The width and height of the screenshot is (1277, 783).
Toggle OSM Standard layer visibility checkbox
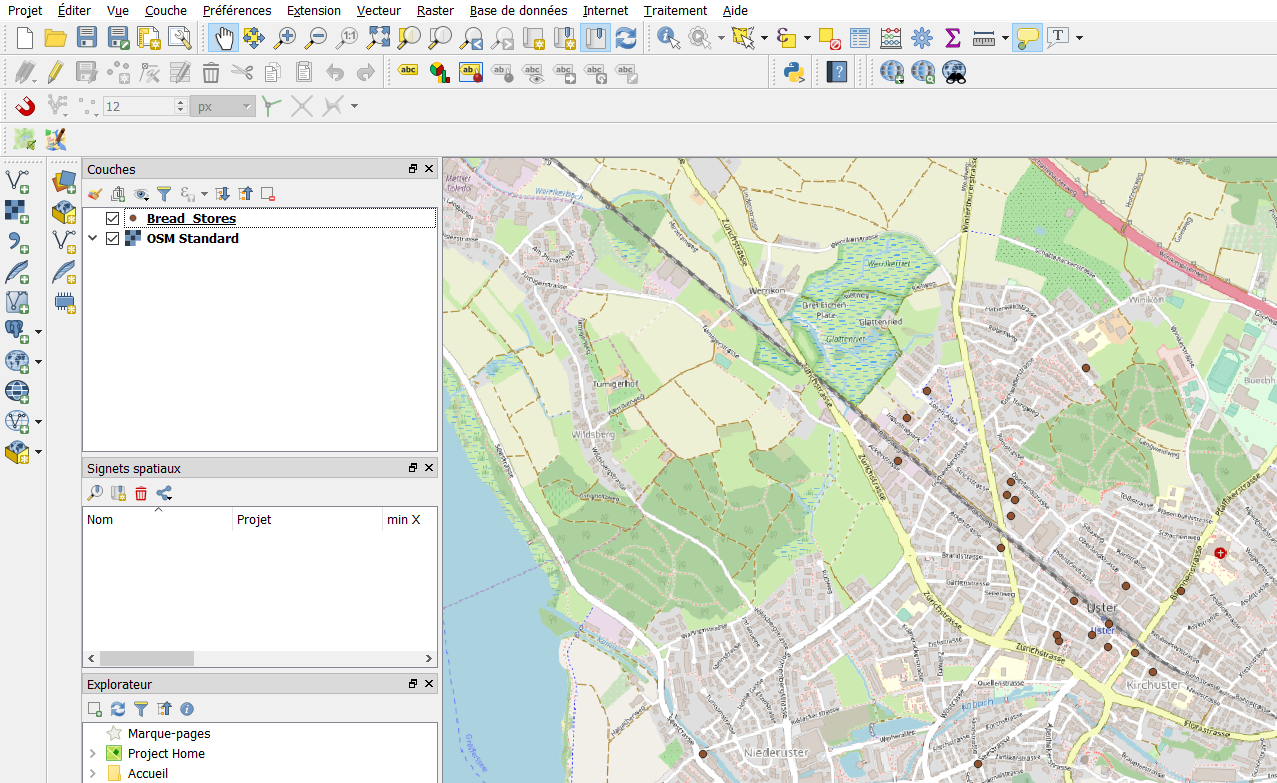112,238
